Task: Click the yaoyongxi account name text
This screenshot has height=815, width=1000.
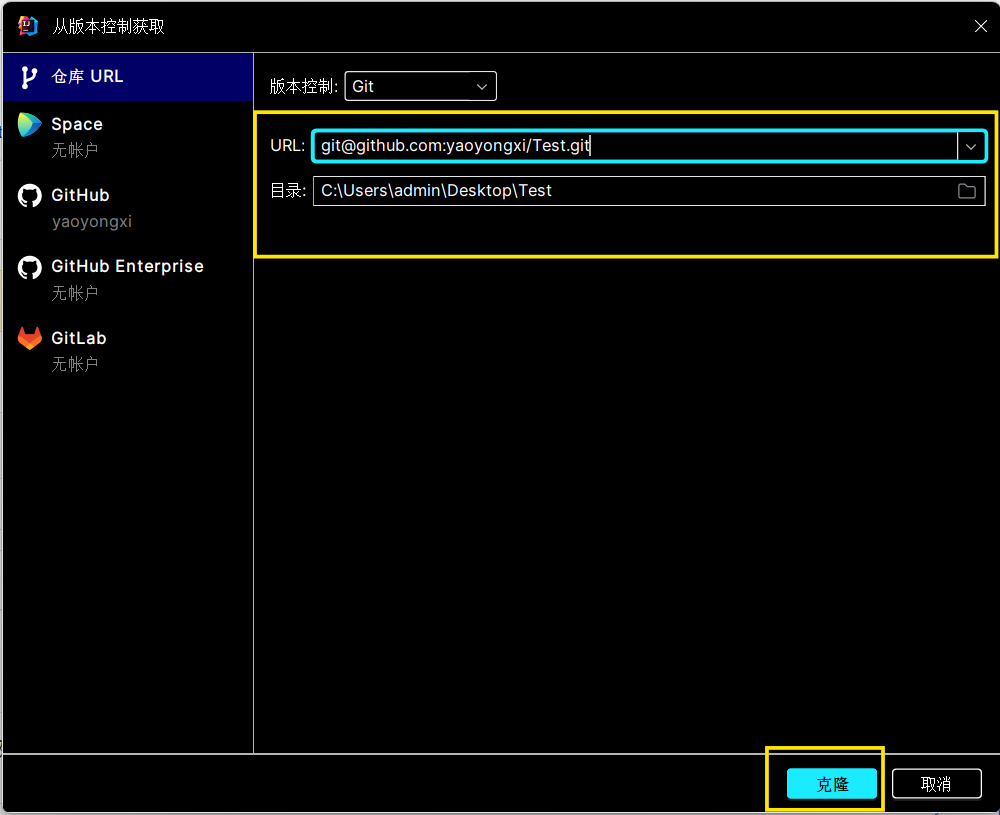Action: (92, 222)
